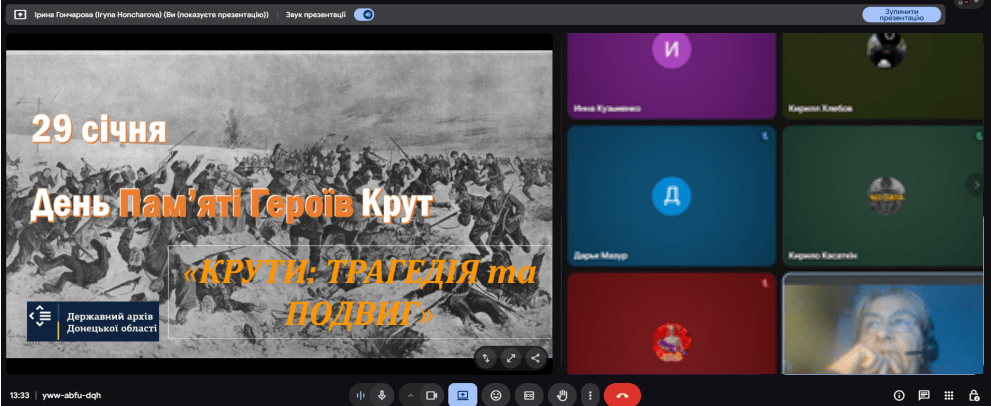Turn the camera on or off
This screenshot has width=991, height=406.
tap(432, 395)
